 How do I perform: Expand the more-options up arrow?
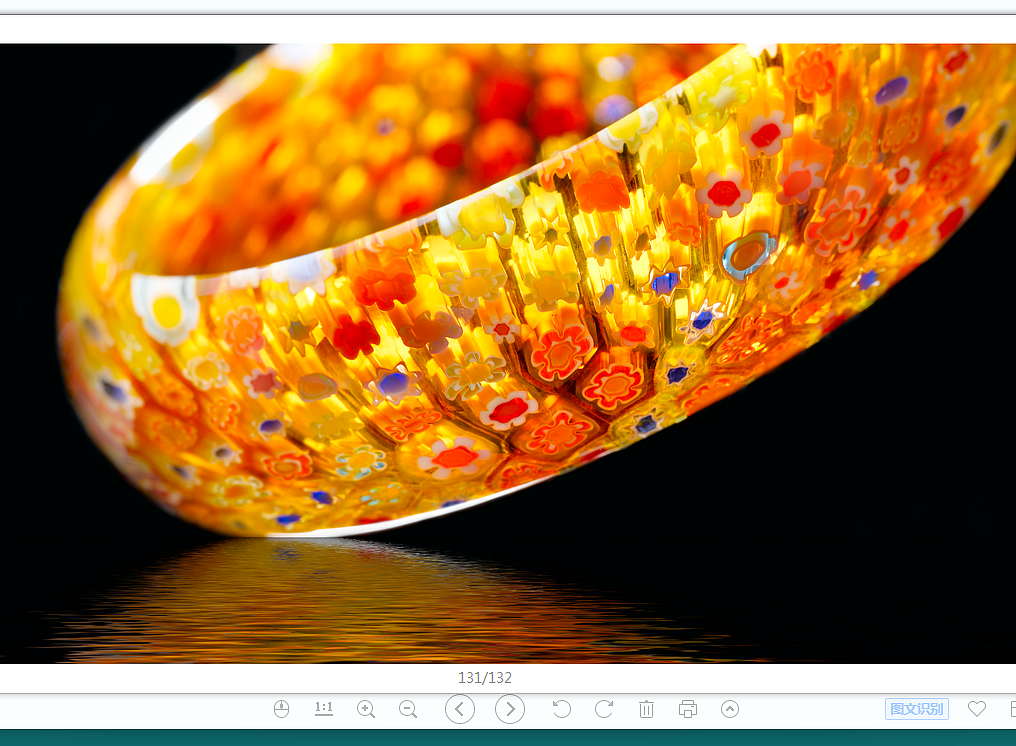(730, 709)
